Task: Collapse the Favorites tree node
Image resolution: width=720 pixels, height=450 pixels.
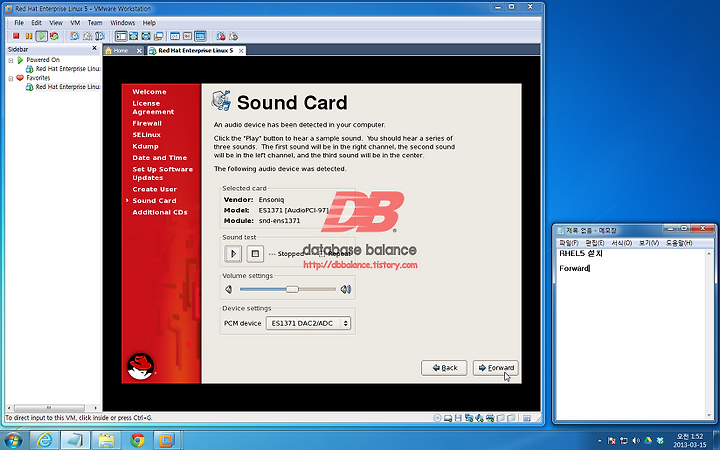Action: point(11,78)
